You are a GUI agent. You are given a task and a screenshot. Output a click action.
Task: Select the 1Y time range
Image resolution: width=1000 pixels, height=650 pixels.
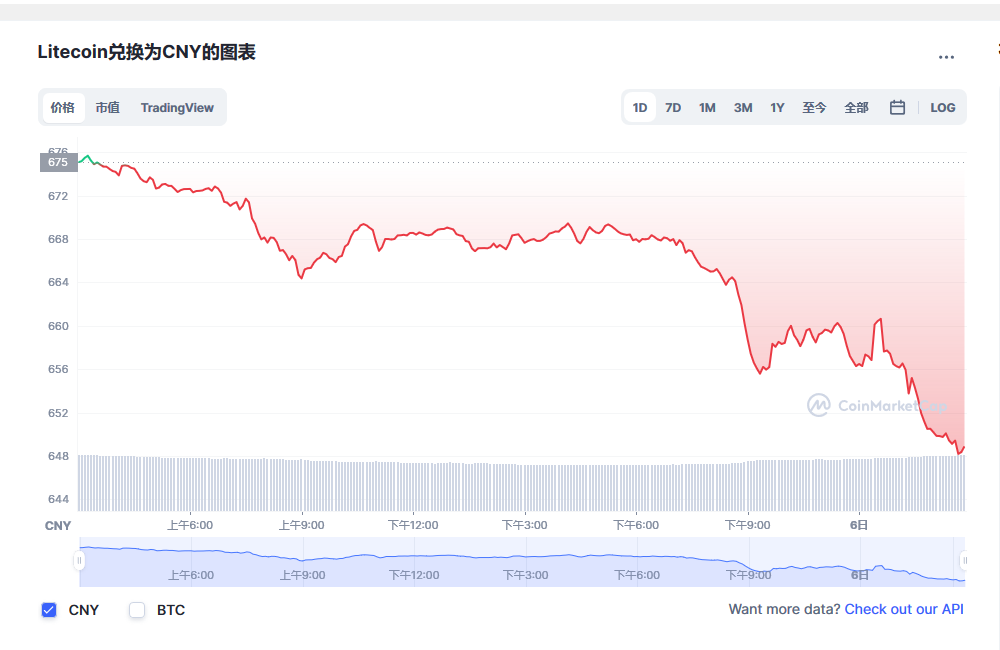click(x=777, y=108)
